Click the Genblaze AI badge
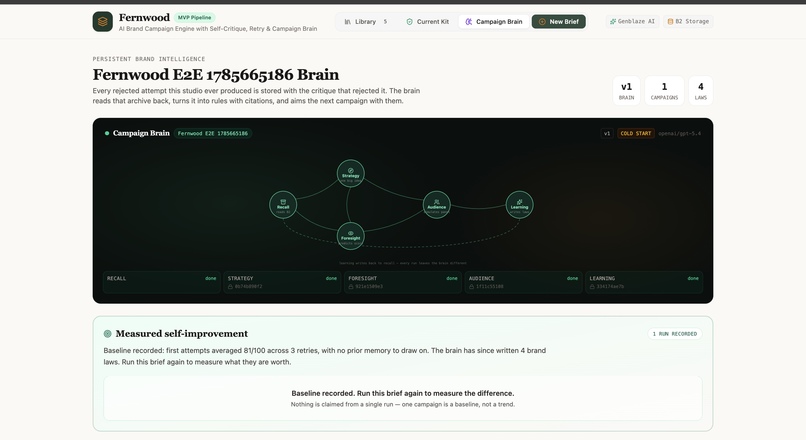 tap(632, 22)
